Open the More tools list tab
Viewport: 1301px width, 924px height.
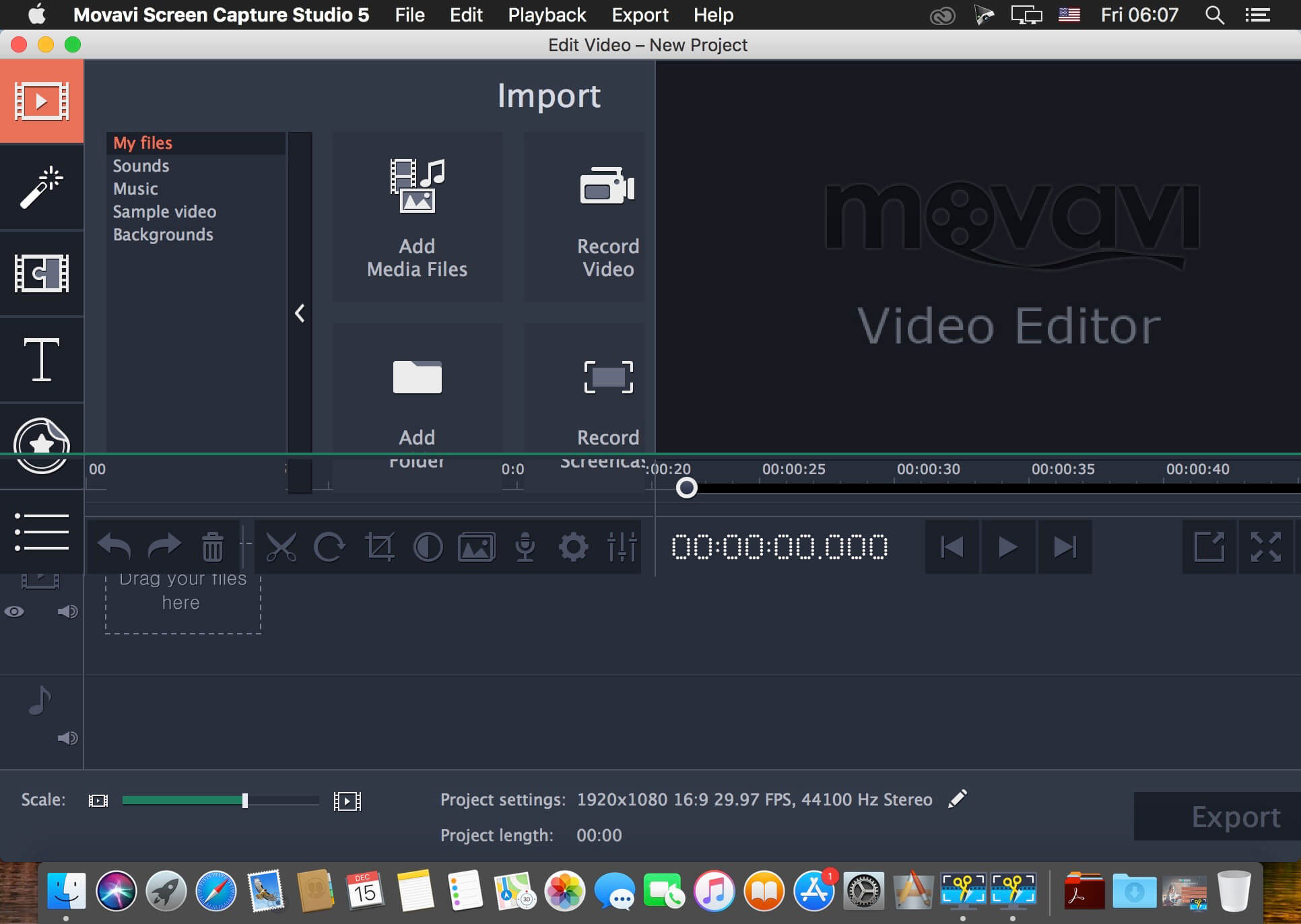[42, 532]
